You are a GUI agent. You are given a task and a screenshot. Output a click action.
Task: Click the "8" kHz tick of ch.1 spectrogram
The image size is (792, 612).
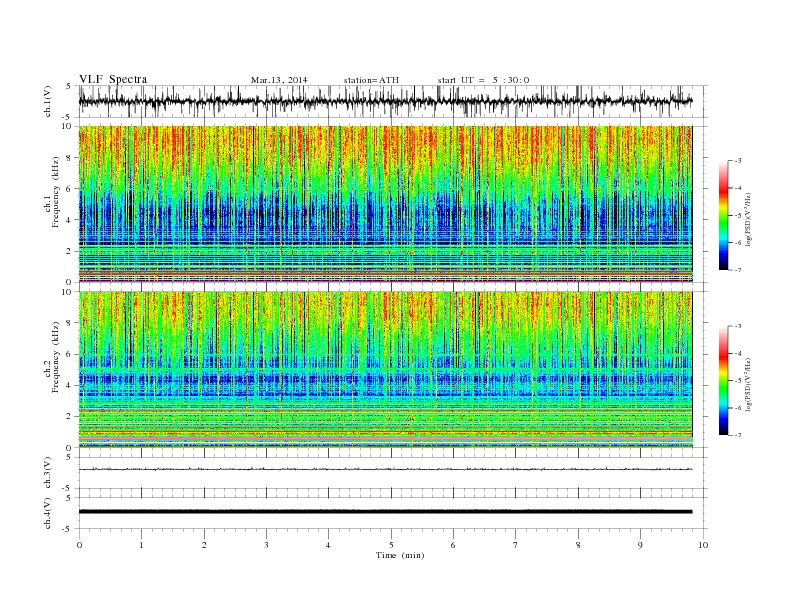70,158
